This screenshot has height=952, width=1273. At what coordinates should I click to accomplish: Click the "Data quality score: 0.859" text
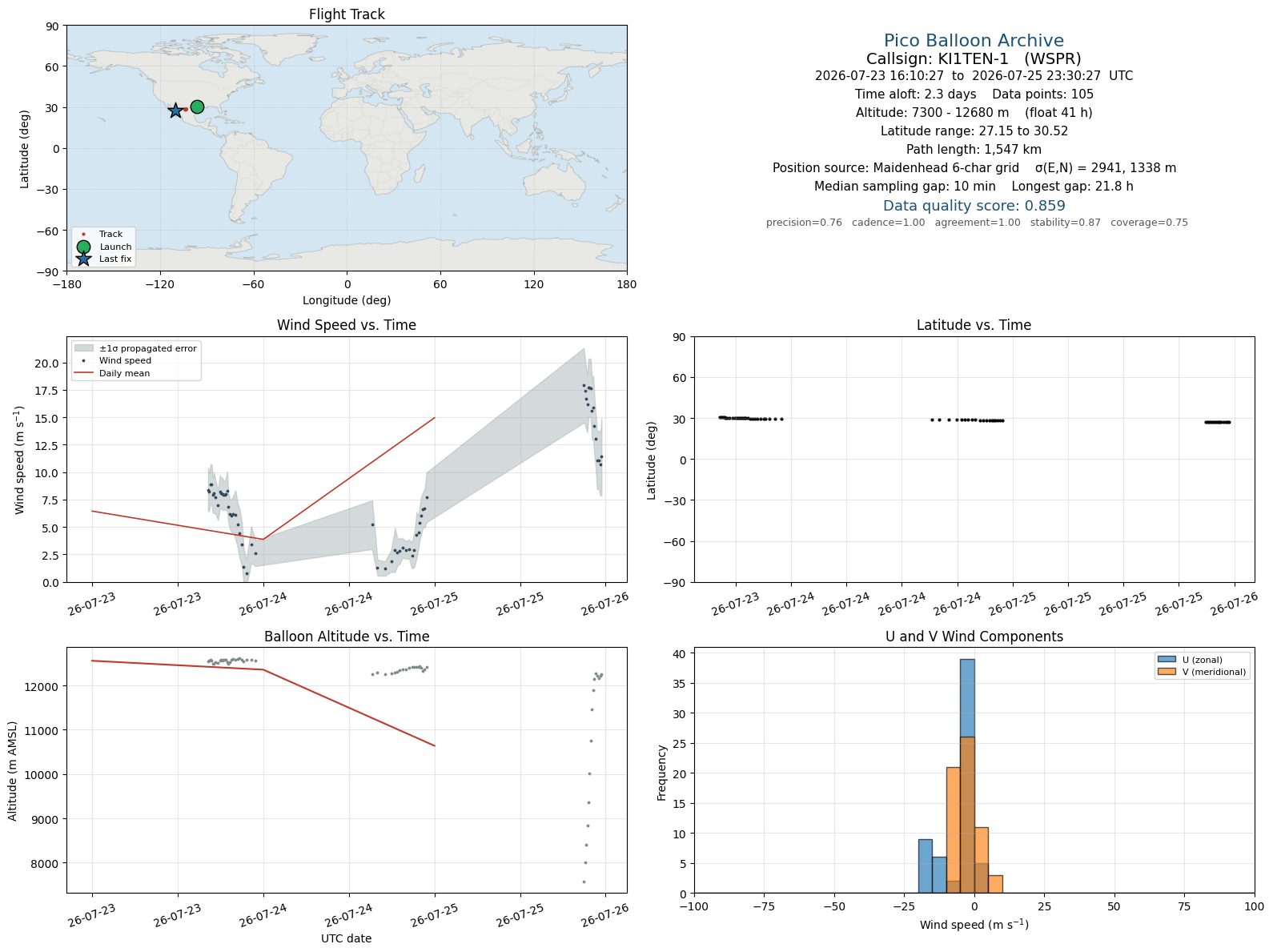coord(974,206)
